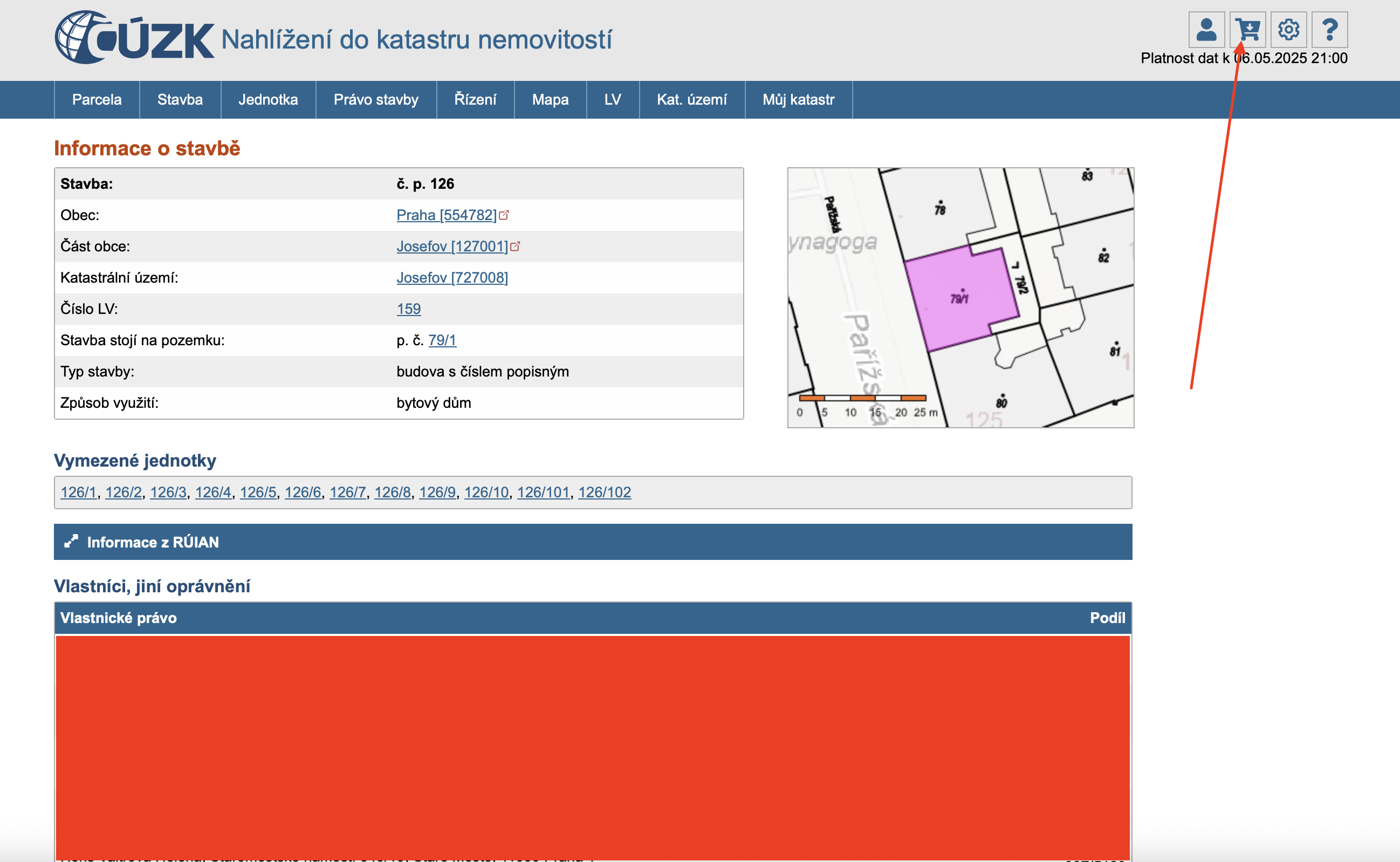Click external link icon beside Josefov [127001]
The image size is (1400, 862).
515,247
